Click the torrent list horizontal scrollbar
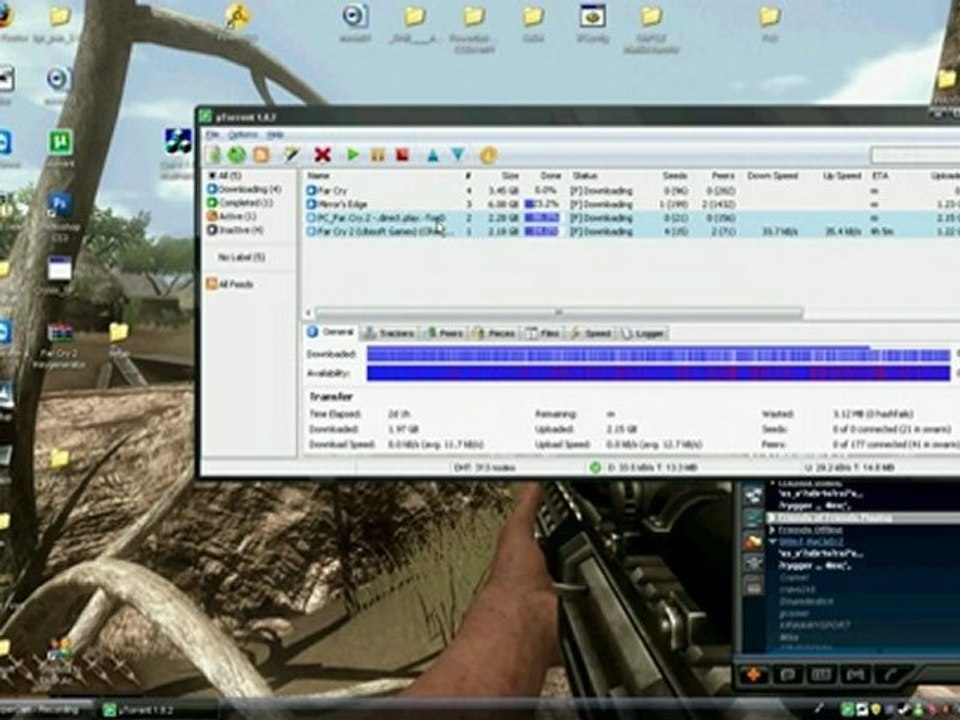Image resolution: width=960 pixels, height=720 pixels. [x=558, y=312]
